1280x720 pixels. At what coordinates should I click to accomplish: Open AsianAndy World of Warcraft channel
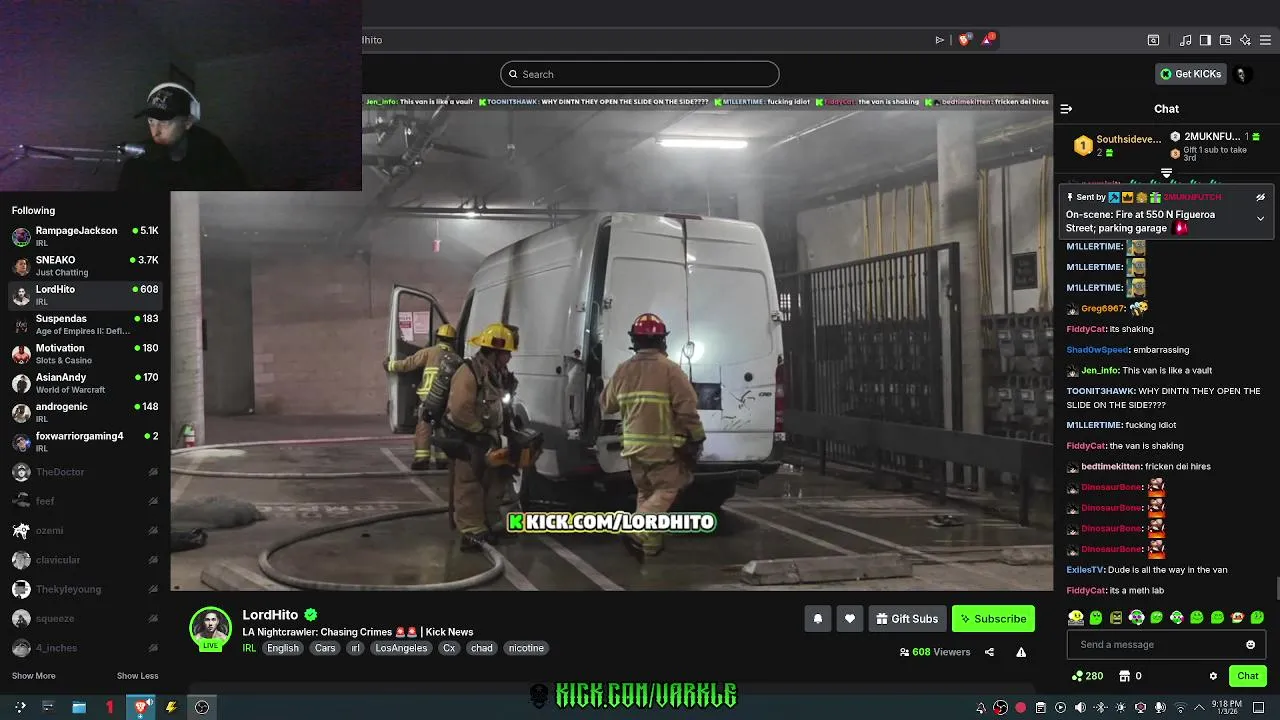click(85, 383)
